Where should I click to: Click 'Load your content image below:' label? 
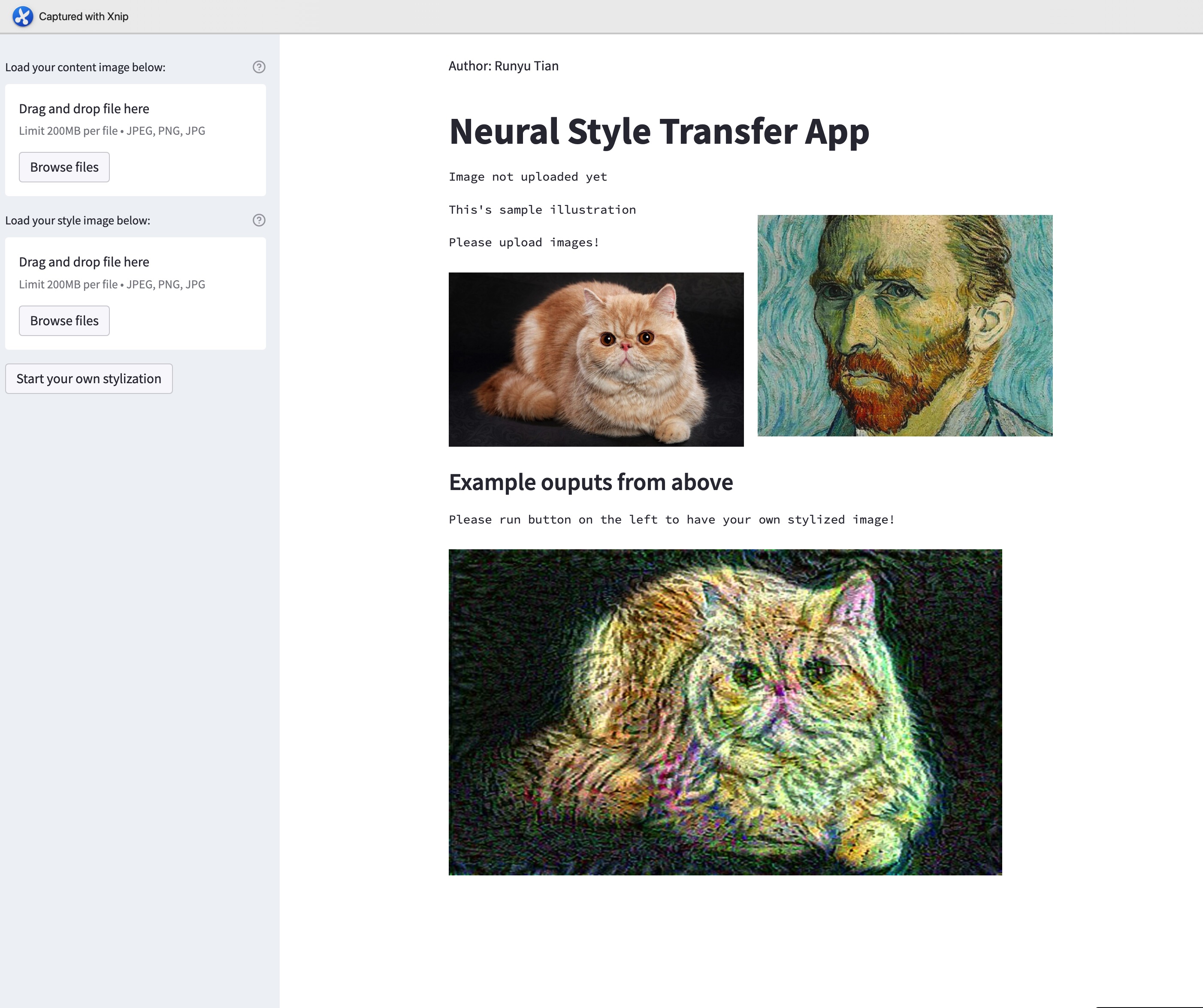pos(85,67)
